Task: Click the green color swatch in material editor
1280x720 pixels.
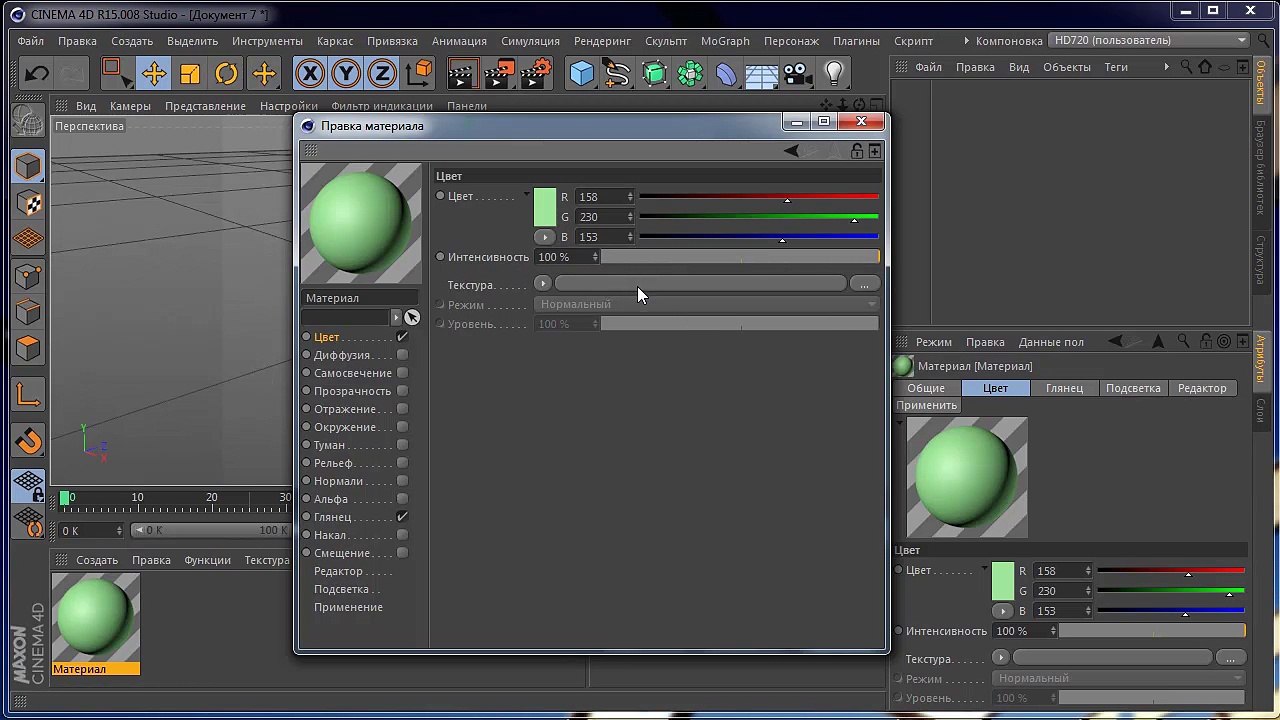Action: tap(545, 207)
